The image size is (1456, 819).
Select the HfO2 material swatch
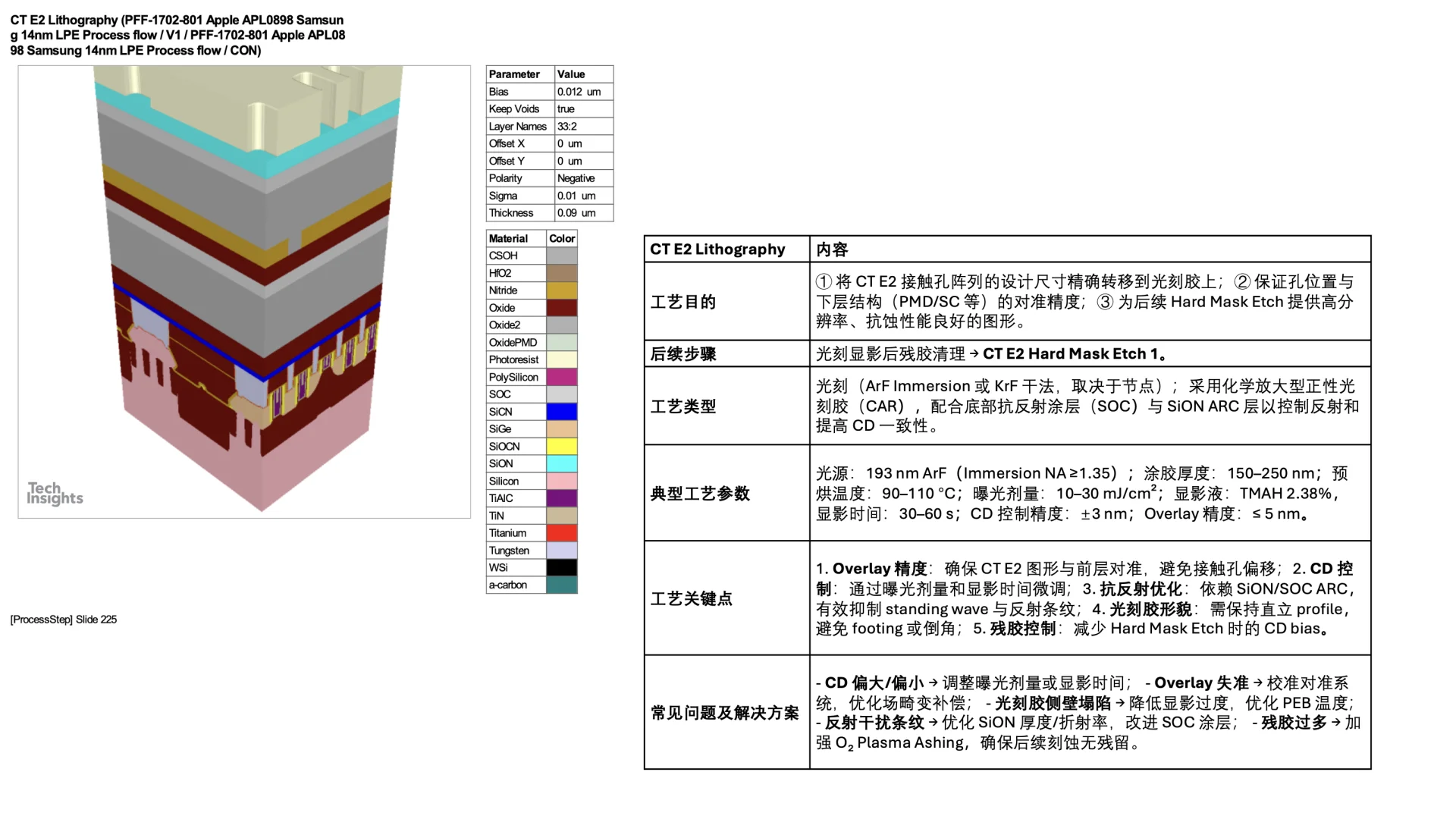561,273
